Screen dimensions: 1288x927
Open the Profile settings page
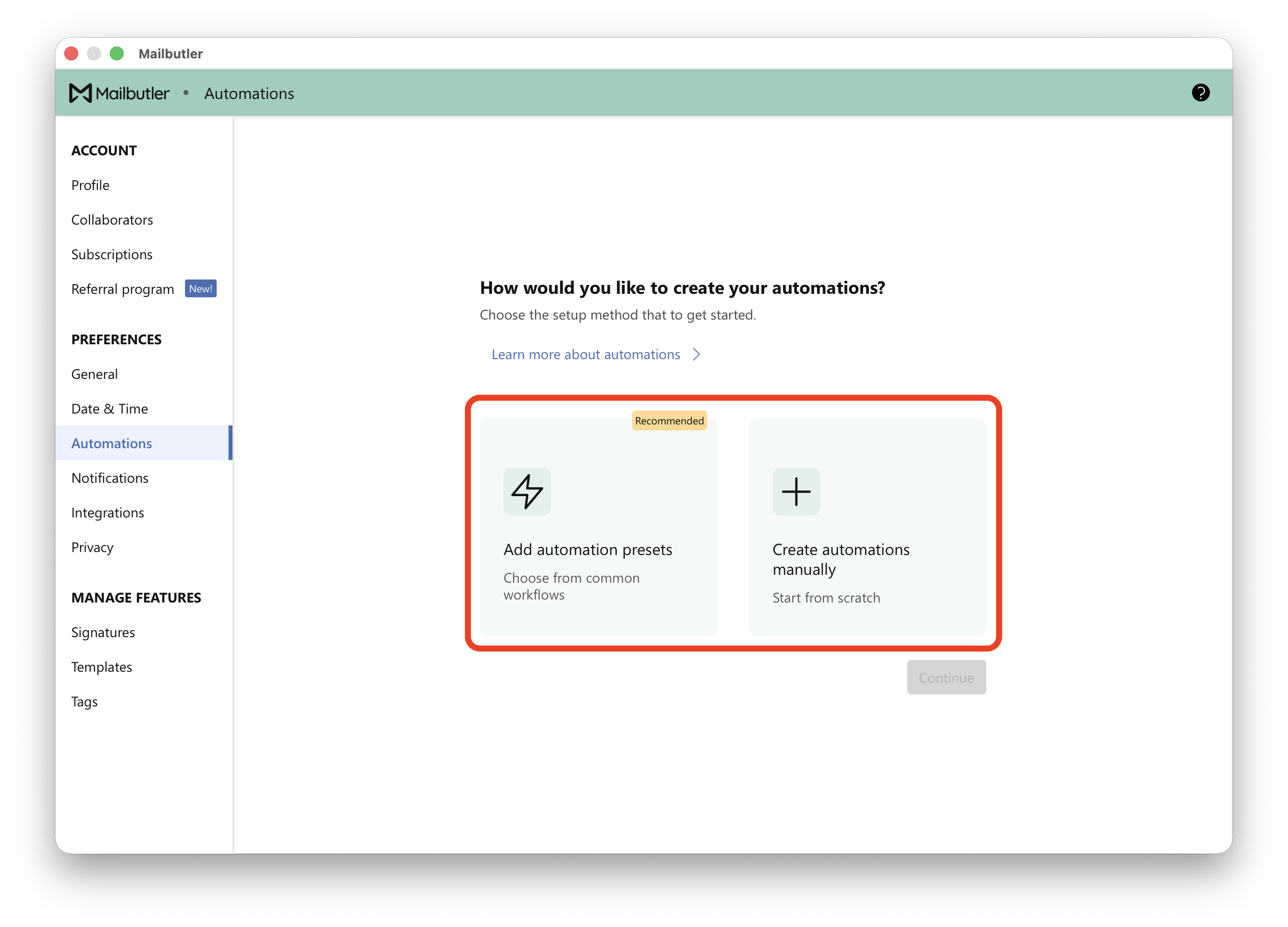pos(91,185)
